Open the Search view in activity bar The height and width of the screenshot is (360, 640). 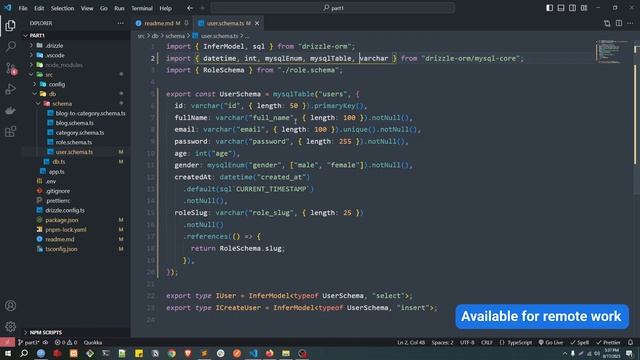point(11,47)
